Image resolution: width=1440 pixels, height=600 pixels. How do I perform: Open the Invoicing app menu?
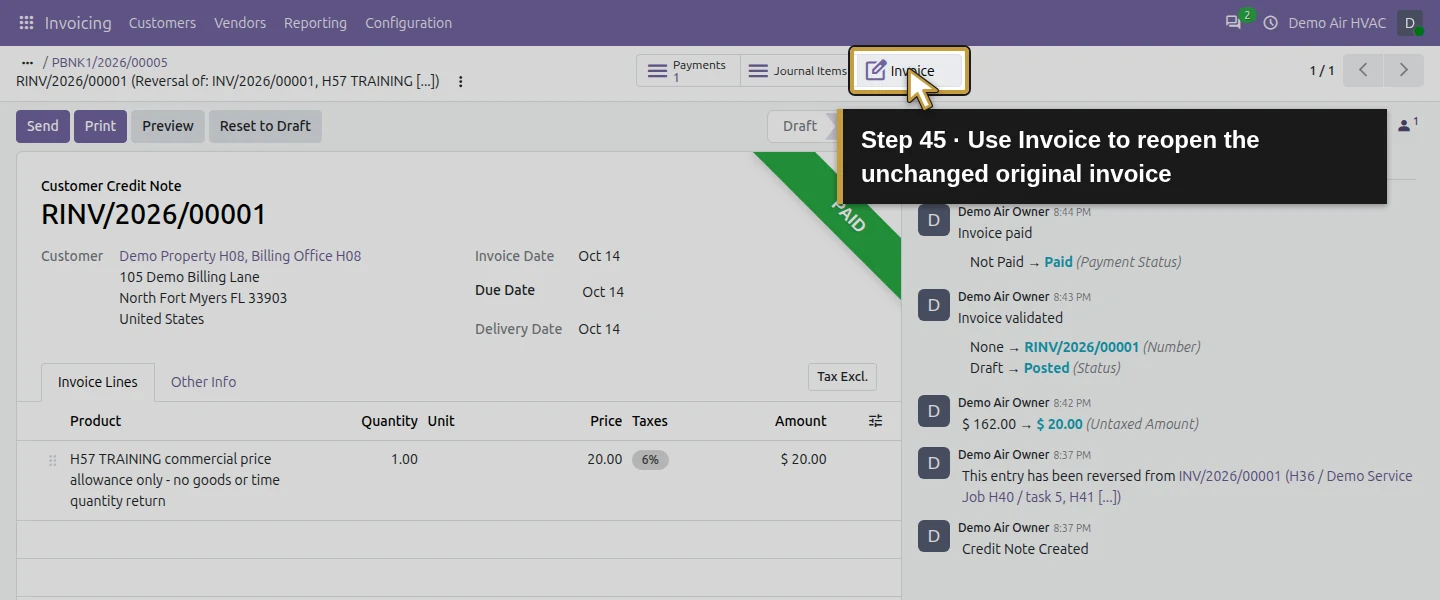click(78, 22)
